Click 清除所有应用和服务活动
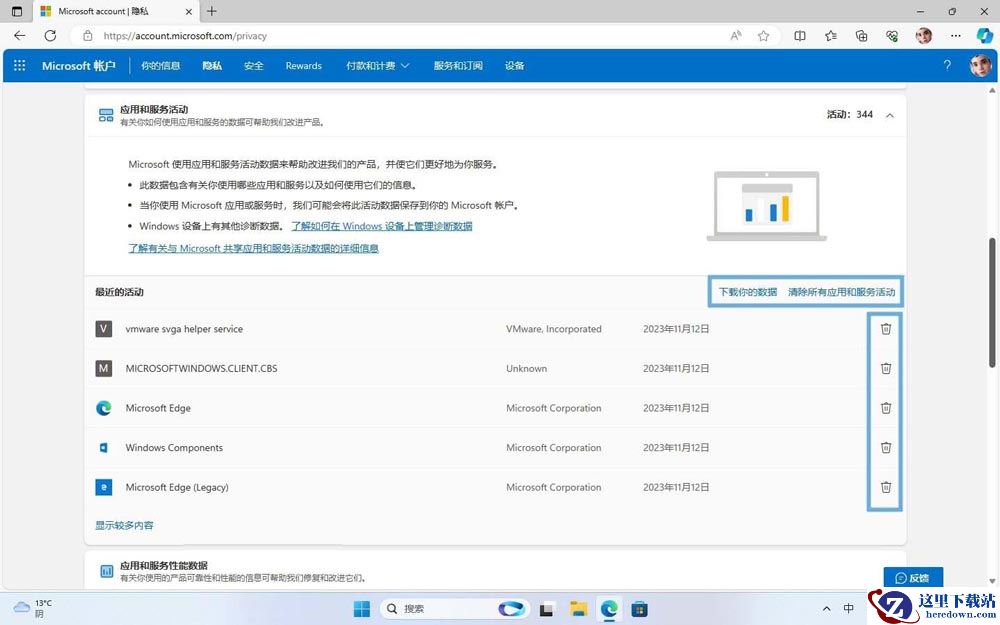Image resolution: width=1000 pixels, height=625 pixels. pos(842,292)
